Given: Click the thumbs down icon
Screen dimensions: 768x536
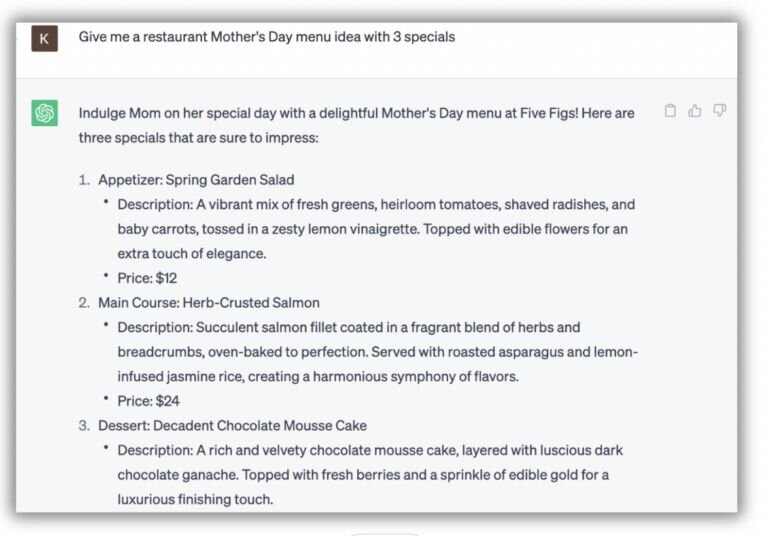Looking at the screenshot, I should pyautogui.click(x=719, y=111).
